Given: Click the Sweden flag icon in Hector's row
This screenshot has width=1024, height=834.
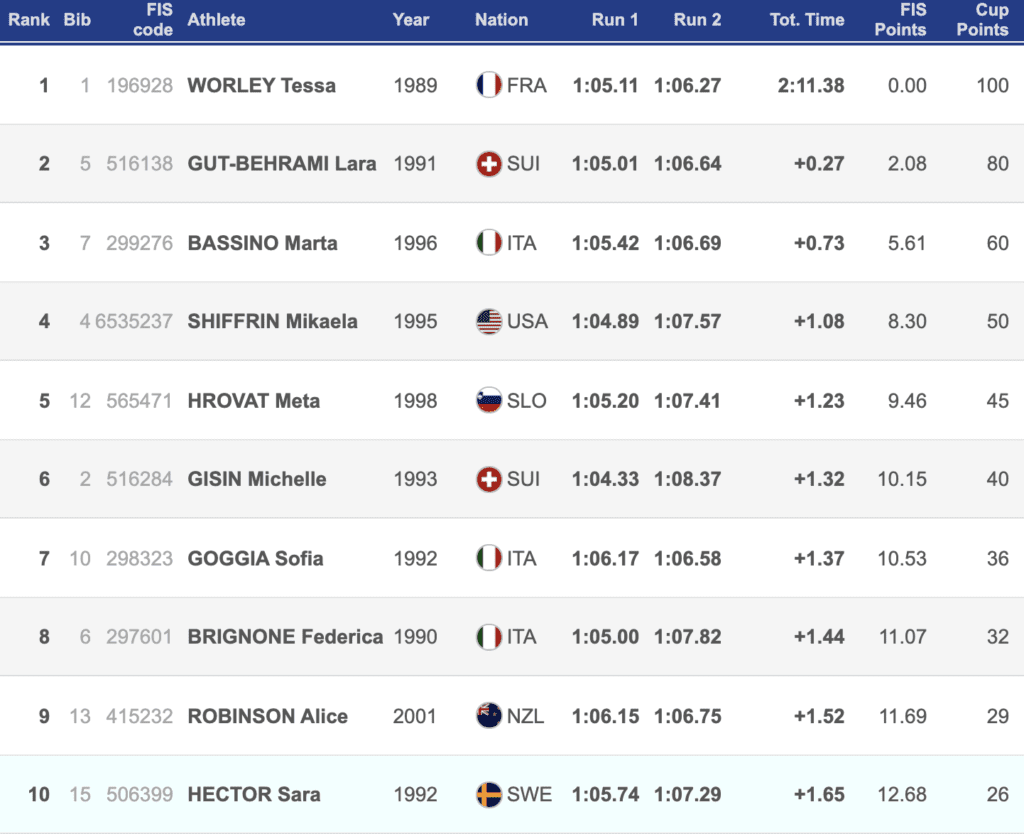Looking at the screenshot, I should [488, 795].
